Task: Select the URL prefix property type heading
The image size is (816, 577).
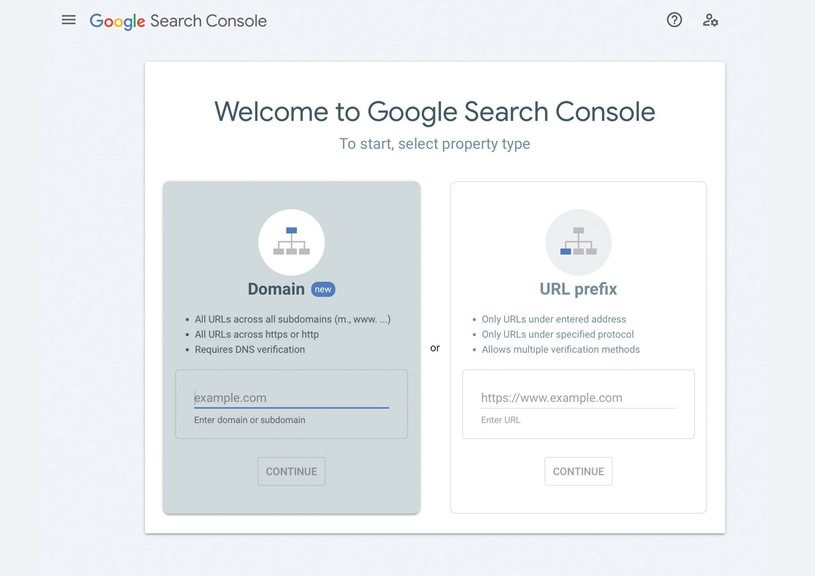Action: pos(578,289)
